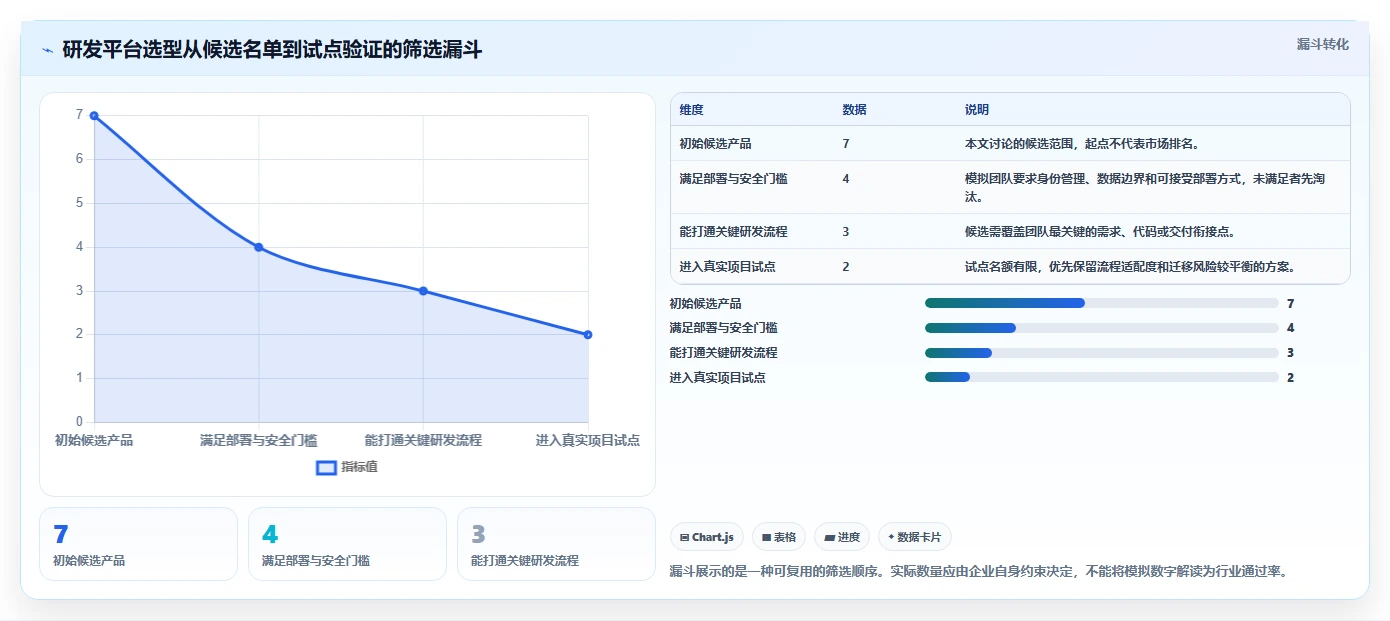Click the 漏斗转化 tag in the header

(x=1323, y=44)
